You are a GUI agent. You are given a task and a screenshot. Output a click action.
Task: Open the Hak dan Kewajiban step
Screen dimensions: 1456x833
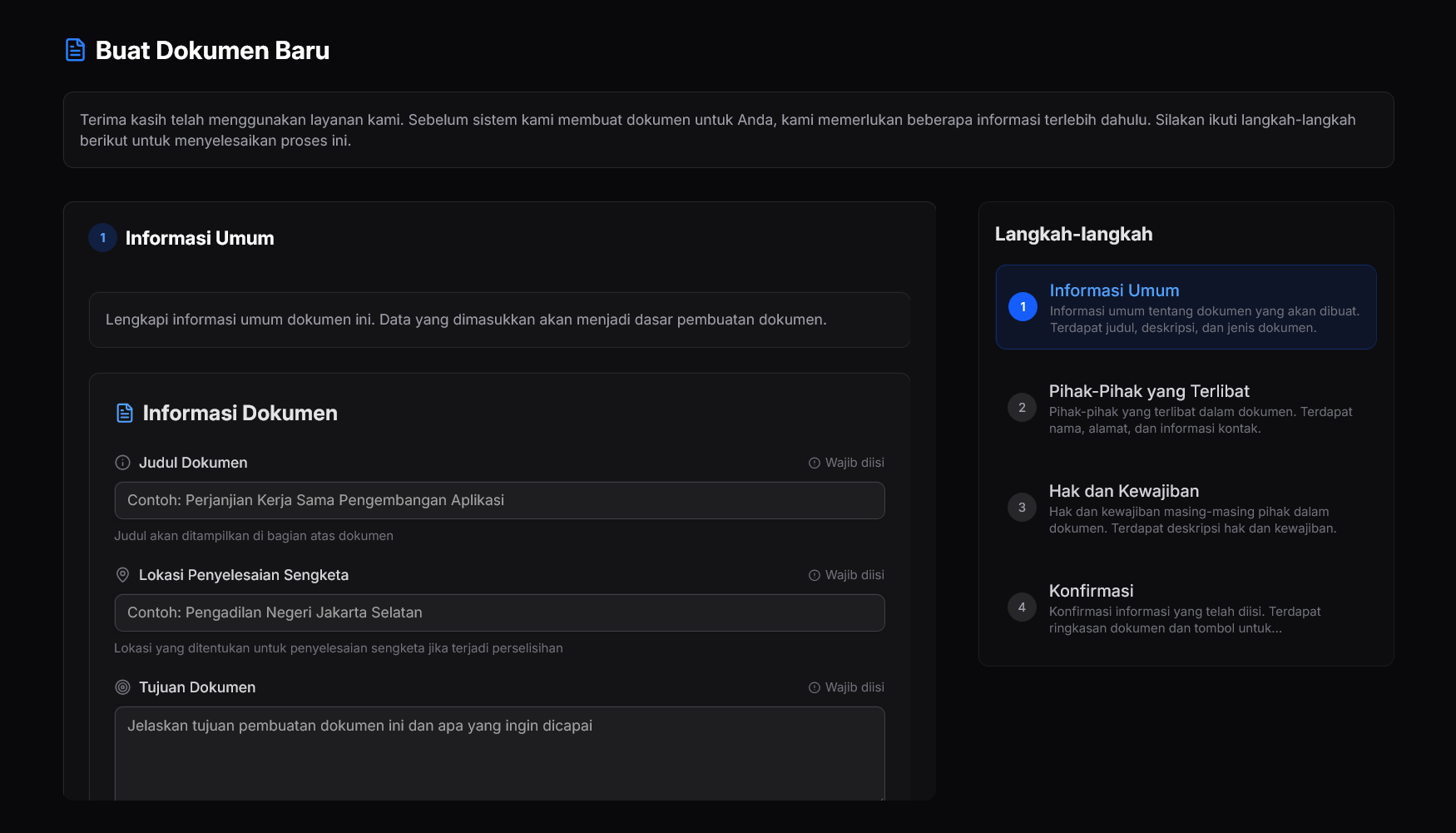[1186, 508]
